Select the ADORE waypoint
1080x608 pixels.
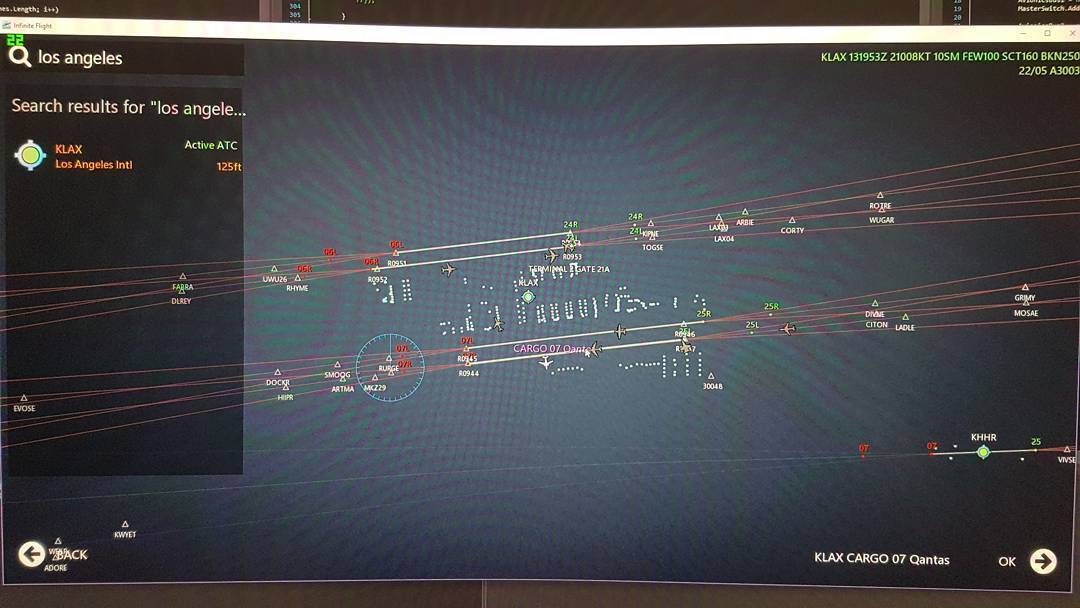56,563
